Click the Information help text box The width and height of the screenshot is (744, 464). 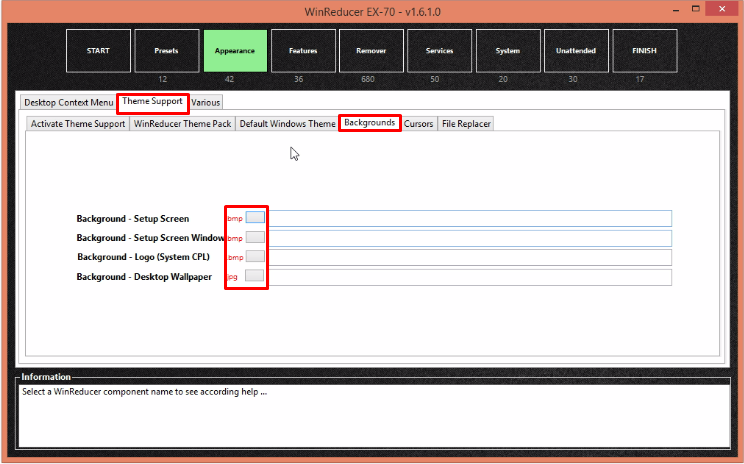click(x=374, y=416)
